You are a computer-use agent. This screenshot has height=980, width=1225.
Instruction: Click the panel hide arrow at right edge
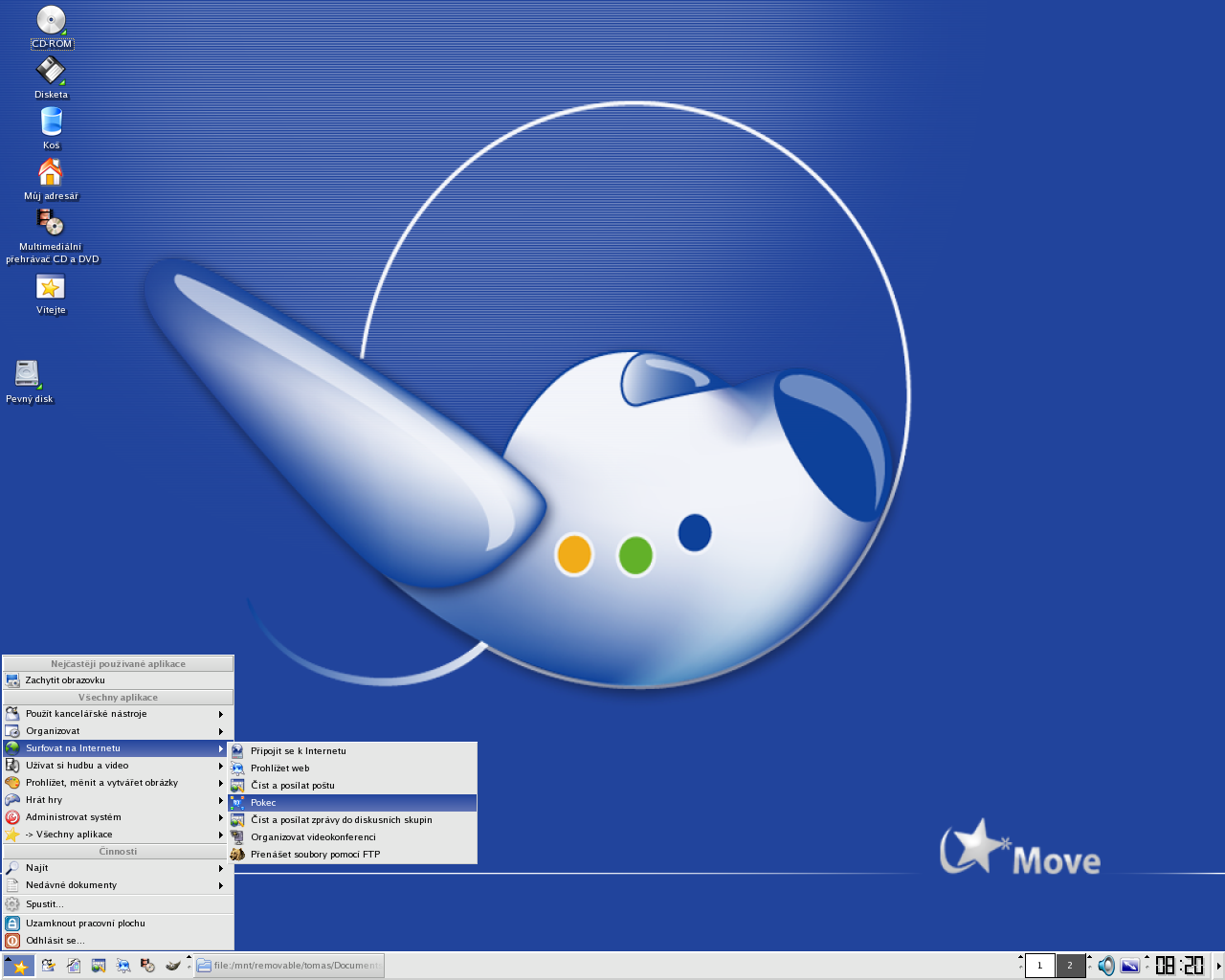click(1219, 966)
